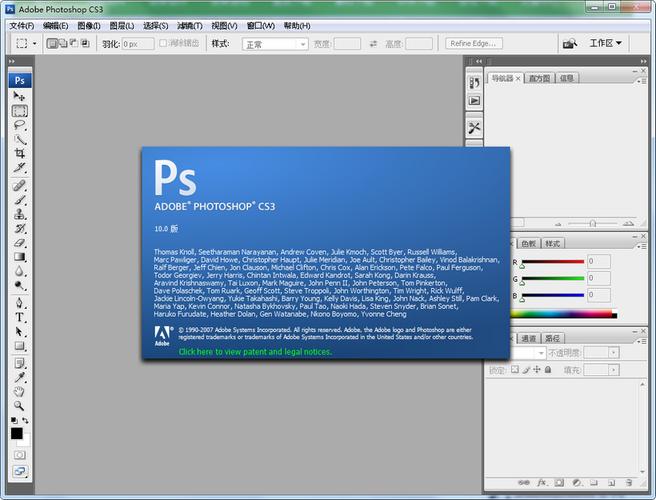Toggle the 消除锯齿 anti-alias checkbox
656x500 pixels.
coord(162,44)
